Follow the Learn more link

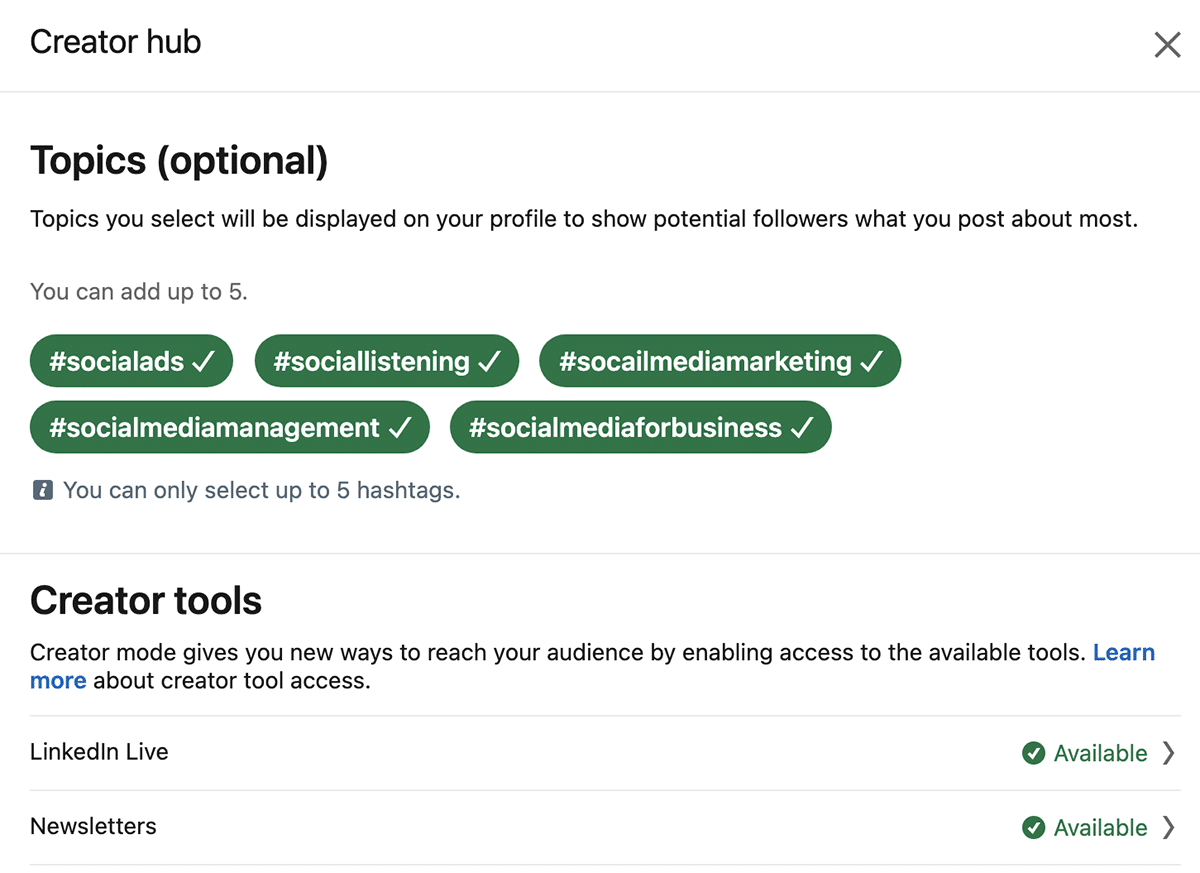click(x=1123, y=653)
